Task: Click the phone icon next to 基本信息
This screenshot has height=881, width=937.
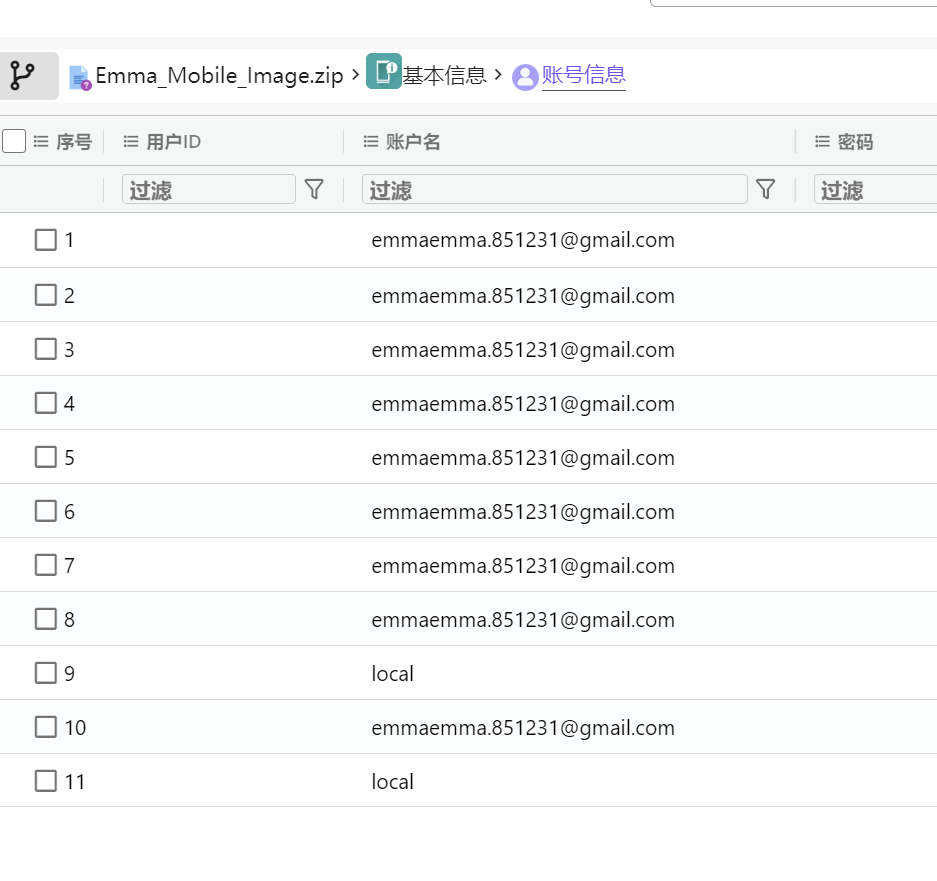Action: click(x=384, y=74)
